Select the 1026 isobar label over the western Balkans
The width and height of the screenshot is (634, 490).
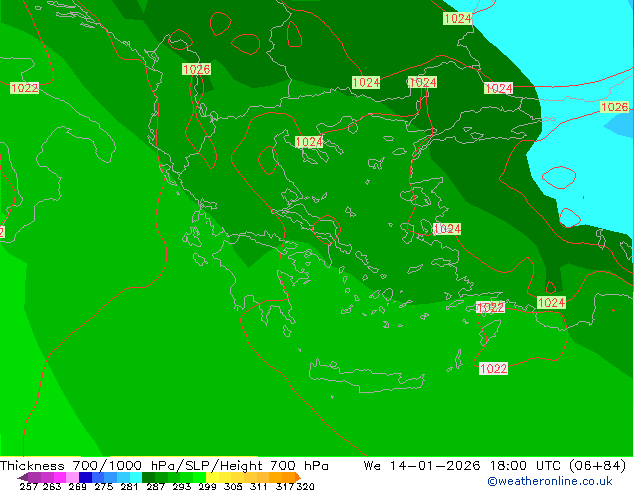[x=197, y=69]
